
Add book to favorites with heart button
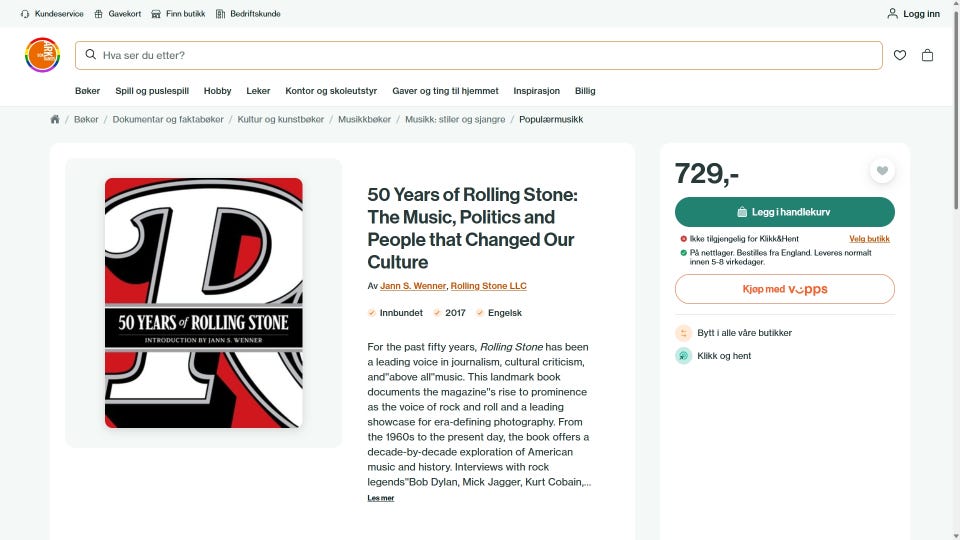pos(881,171)
